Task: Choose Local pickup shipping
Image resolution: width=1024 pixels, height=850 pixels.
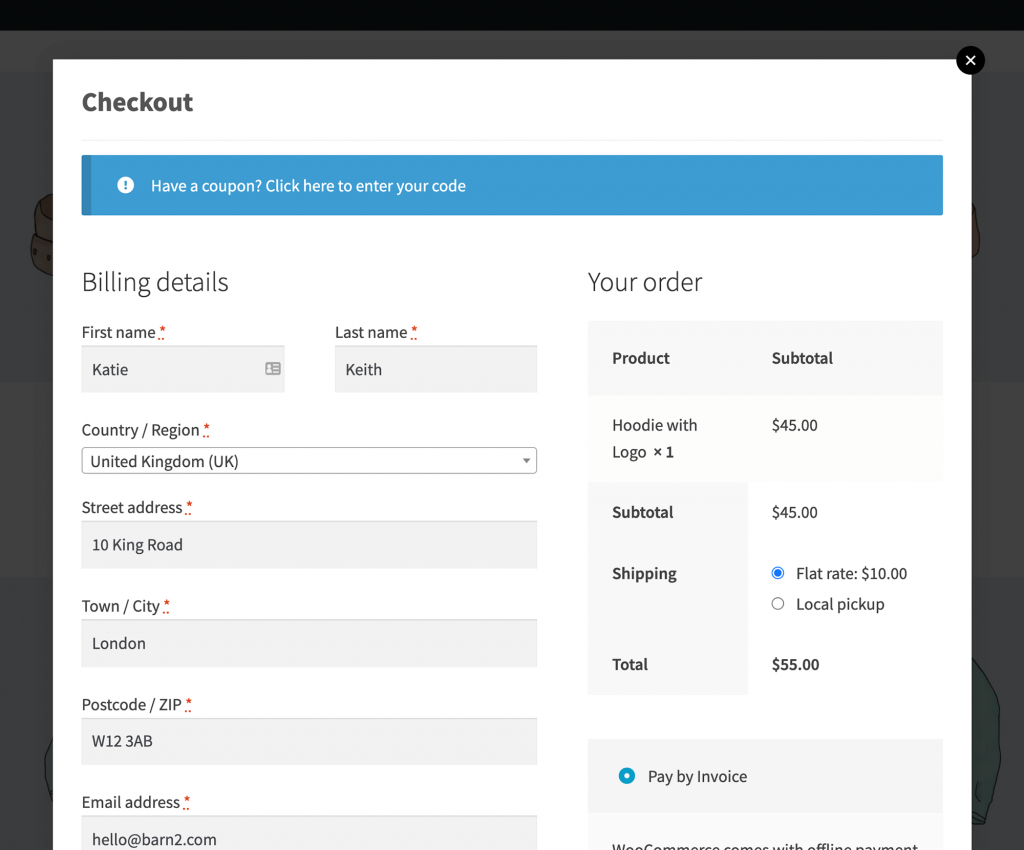Action: pyautogui.click(x=778, y=604)
